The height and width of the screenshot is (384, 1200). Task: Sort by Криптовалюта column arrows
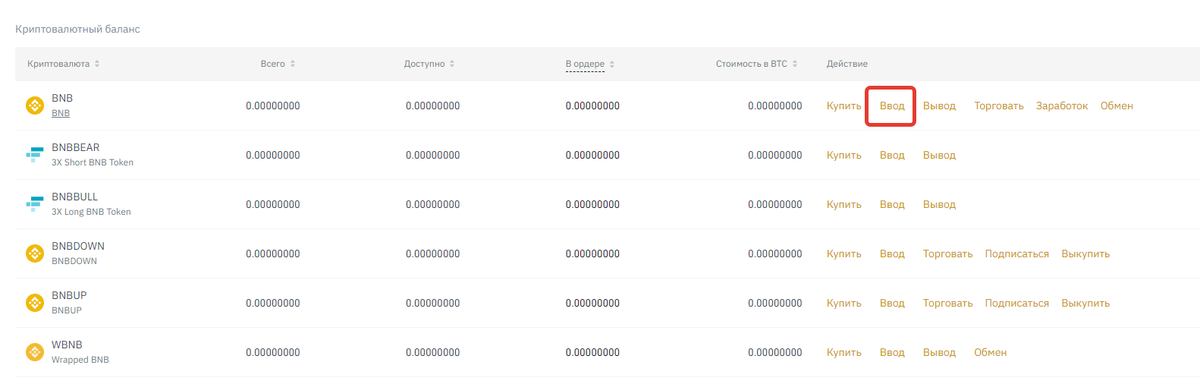(96, 64)
